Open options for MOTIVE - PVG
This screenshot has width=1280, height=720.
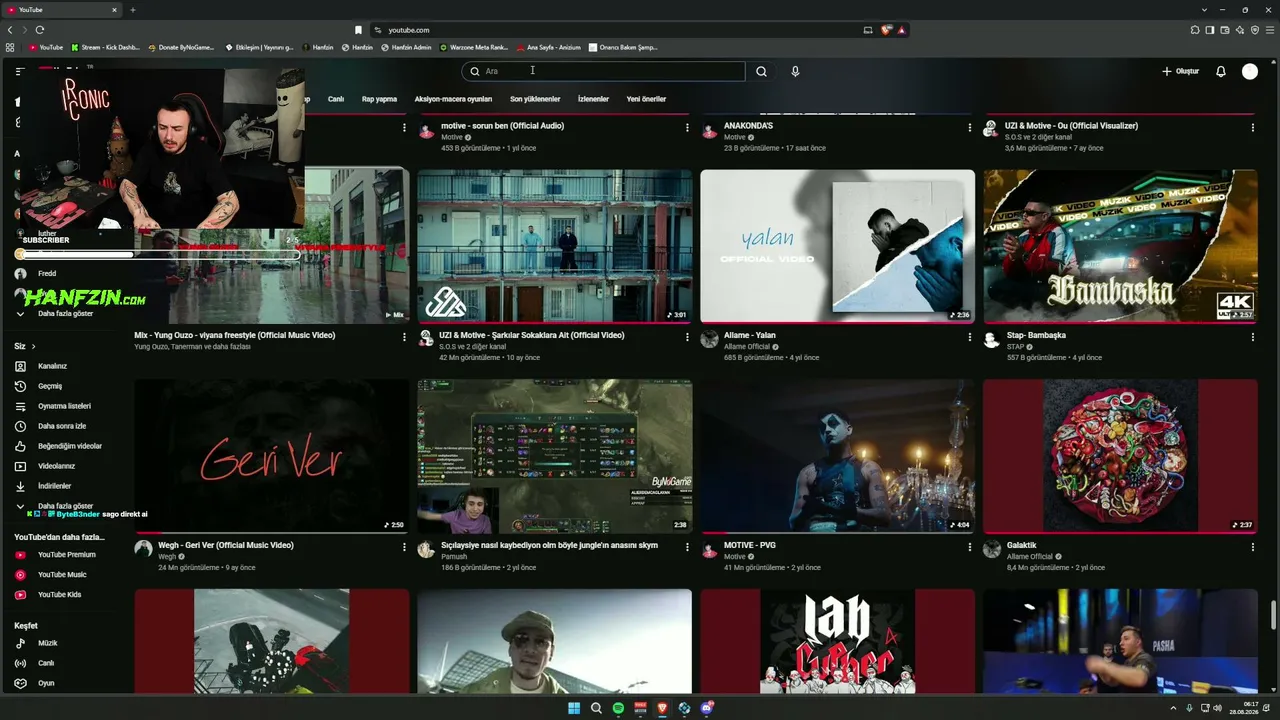coord(969,547)
